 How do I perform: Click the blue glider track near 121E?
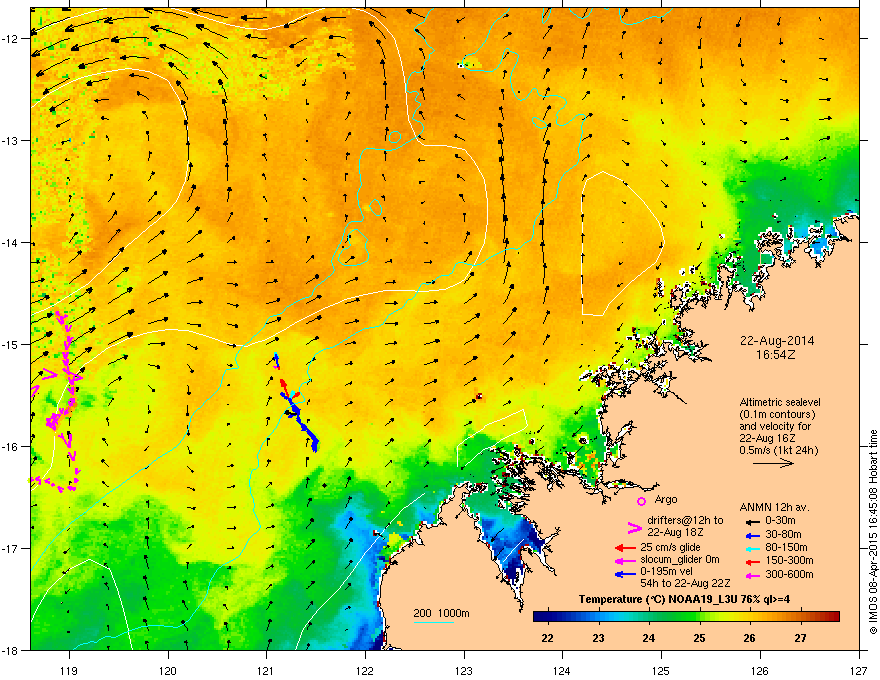point(301,422)
